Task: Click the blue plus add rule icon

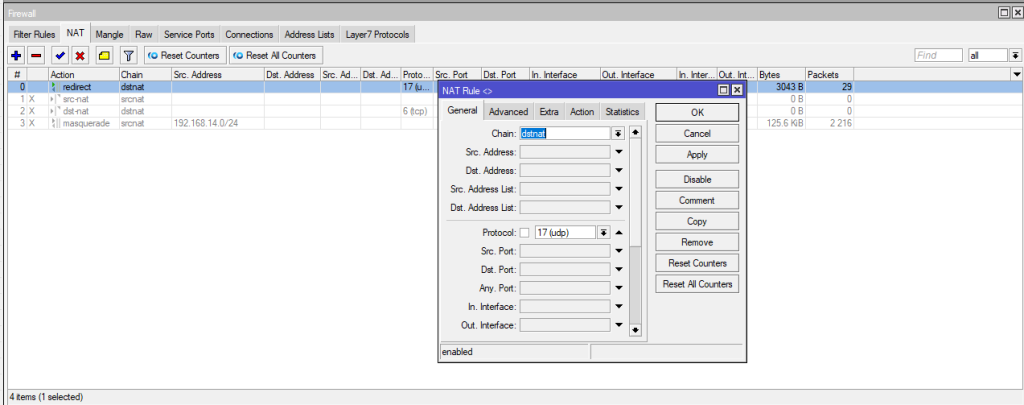Action: [16, 55]
